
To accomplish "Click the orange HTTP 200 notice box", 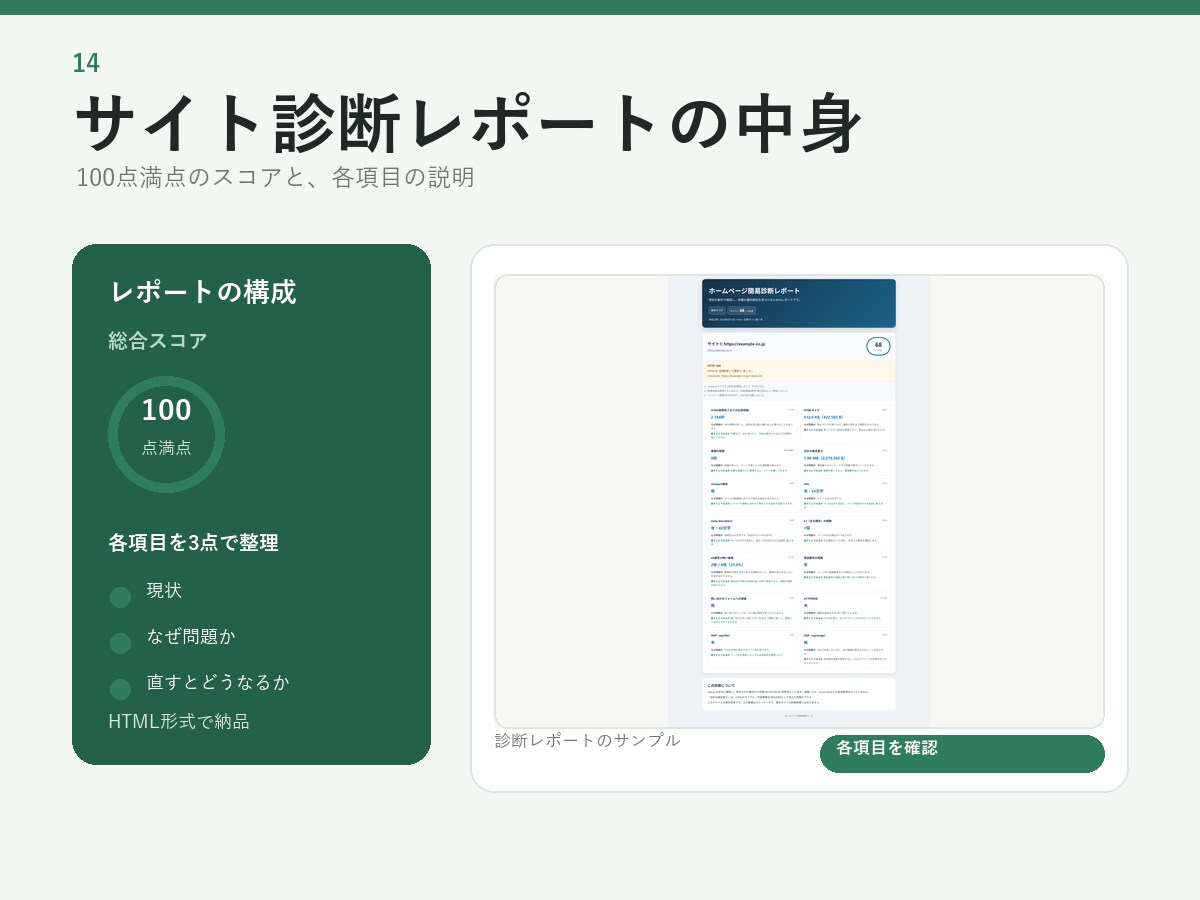I will point(799,370).
